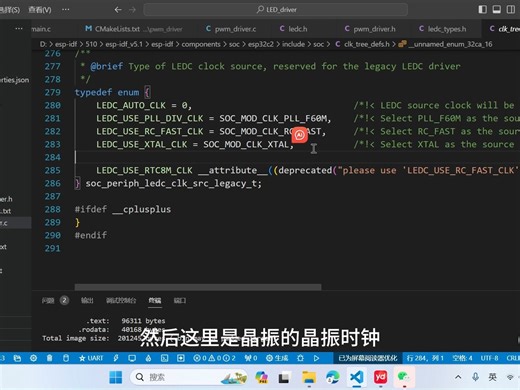Open the menu bar overflow ellipsis
This screenshot has width=520, height=390.
point(66,9)
